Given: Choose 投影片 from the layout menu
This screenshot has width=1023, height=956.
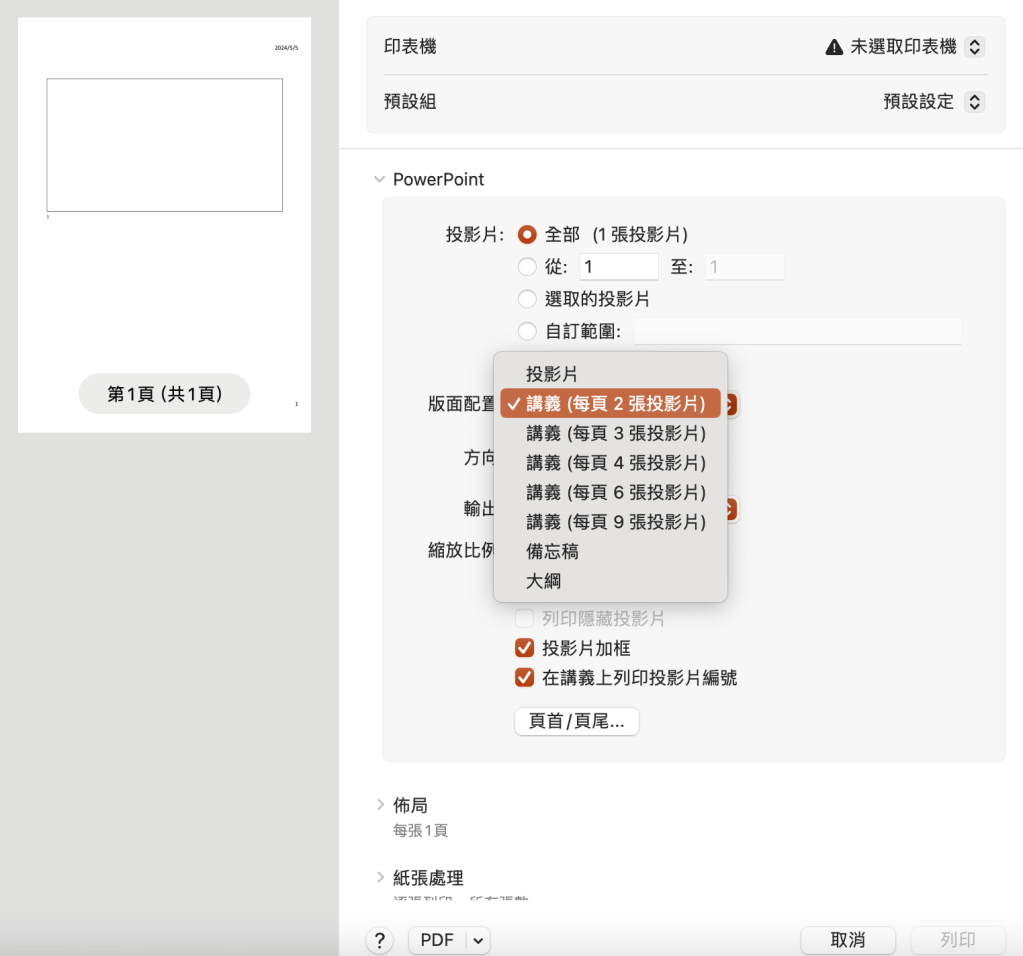Looking at the screenshot, I should pos(552,374).
